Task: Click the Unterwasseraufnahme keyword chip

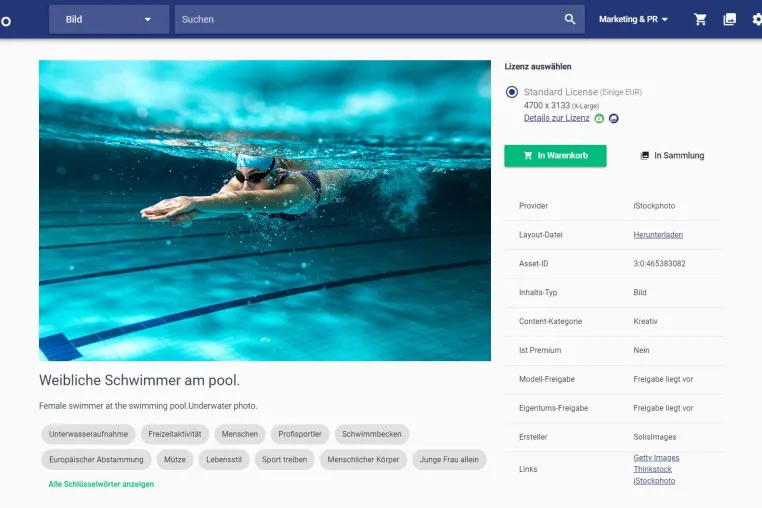Action: pos(88,434)
